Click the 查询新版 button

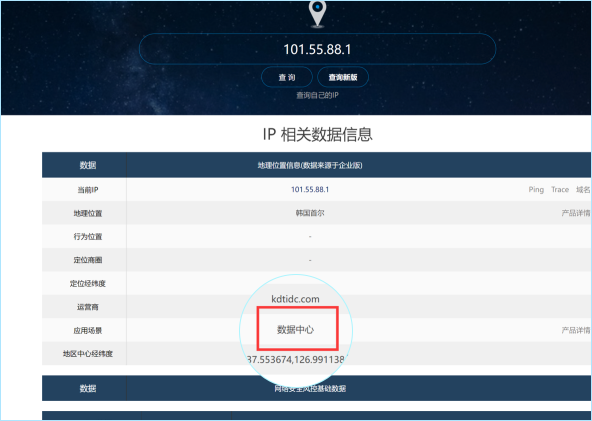tap(343, 77)
